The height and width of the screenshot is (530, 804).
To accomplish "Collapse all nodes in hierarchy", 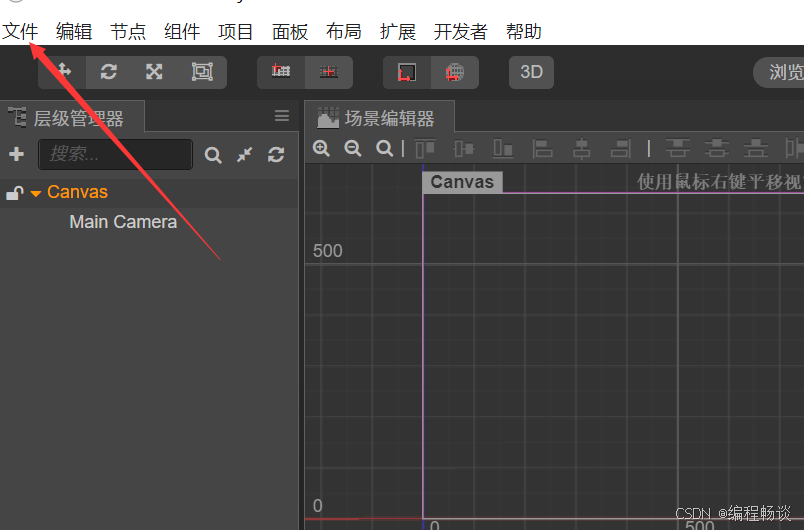I will (x=245, y=154).
